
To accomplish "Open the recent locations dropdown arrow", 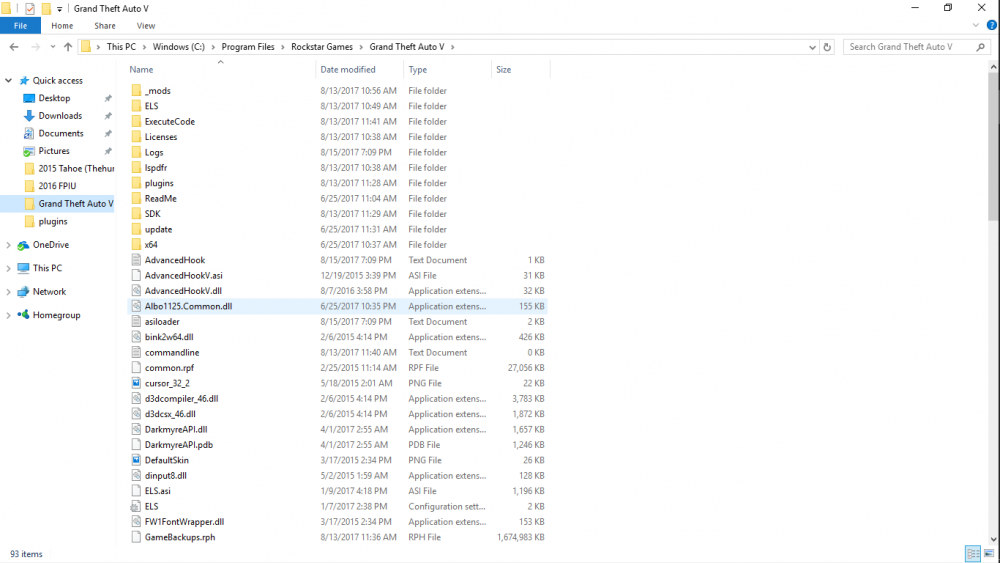I will [52, 47].
